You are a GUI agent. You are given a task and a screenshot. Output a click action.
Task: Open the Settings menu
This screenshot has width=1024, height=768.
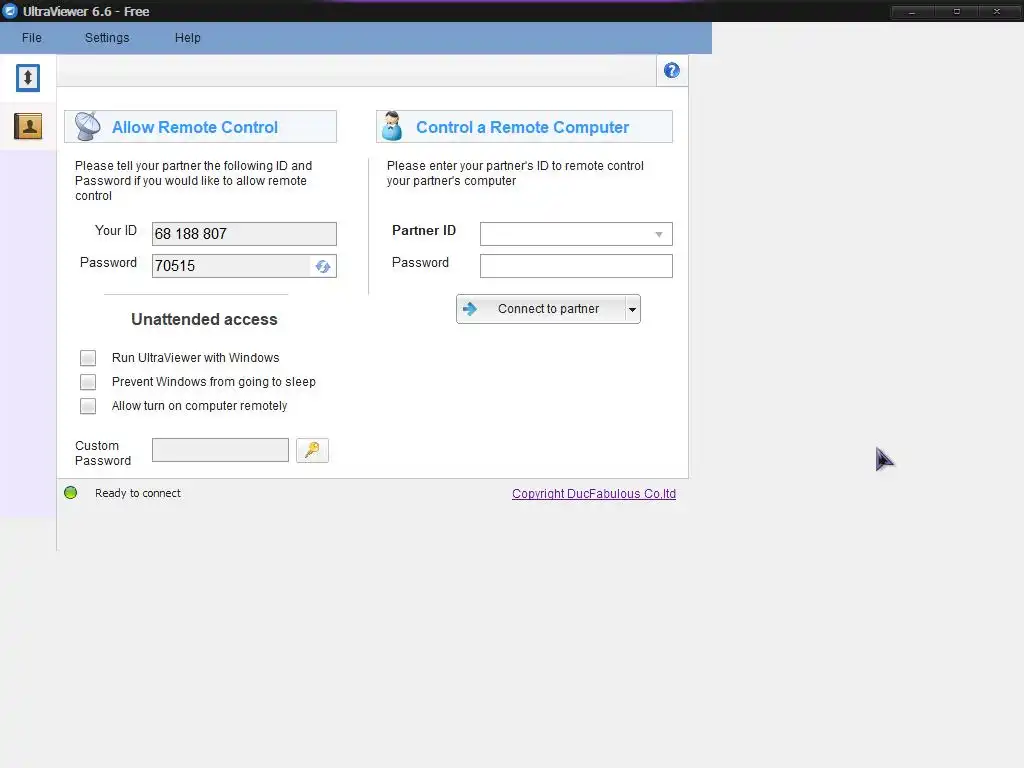click(107, 38)
